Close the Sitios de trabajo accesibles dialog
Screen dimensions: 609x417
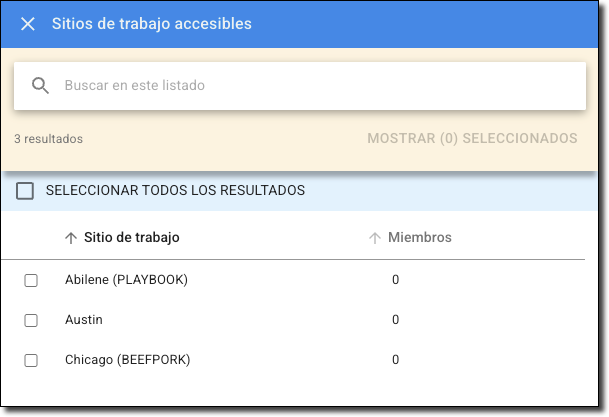[x=28, y=24]
